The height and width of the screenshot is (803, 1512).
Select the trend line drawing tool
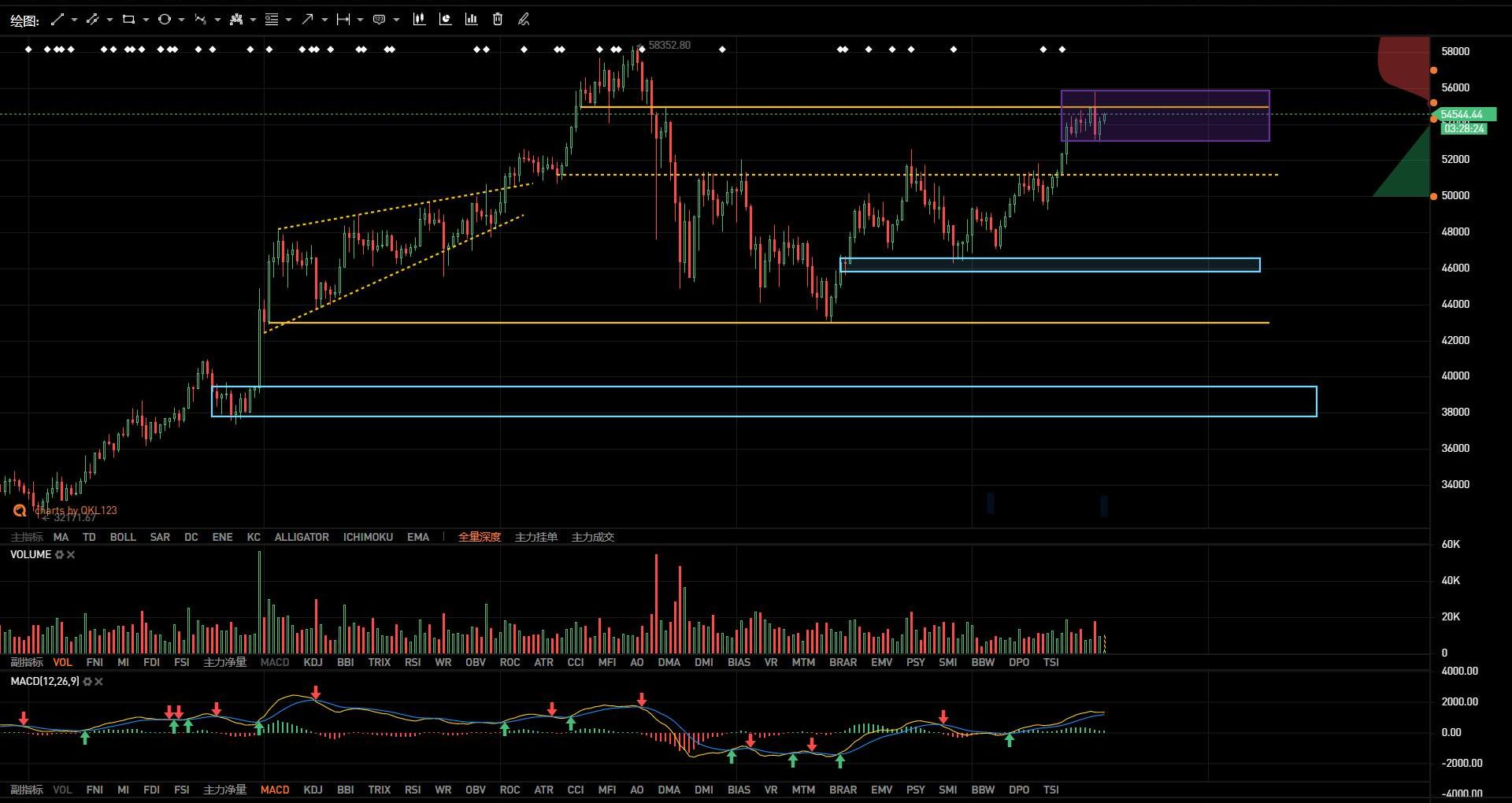tap(57, 20)
